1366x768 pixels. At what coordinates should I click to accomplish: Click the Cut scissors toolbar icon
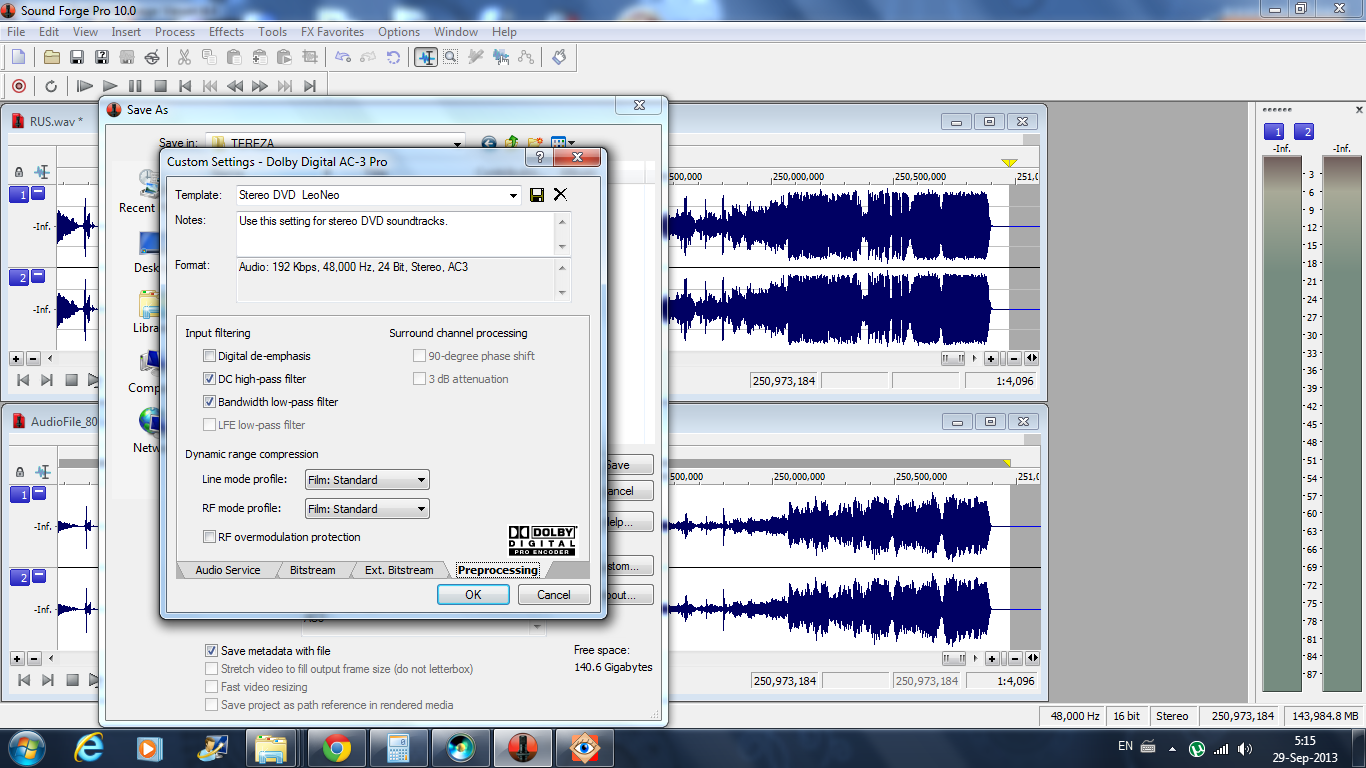184,57
